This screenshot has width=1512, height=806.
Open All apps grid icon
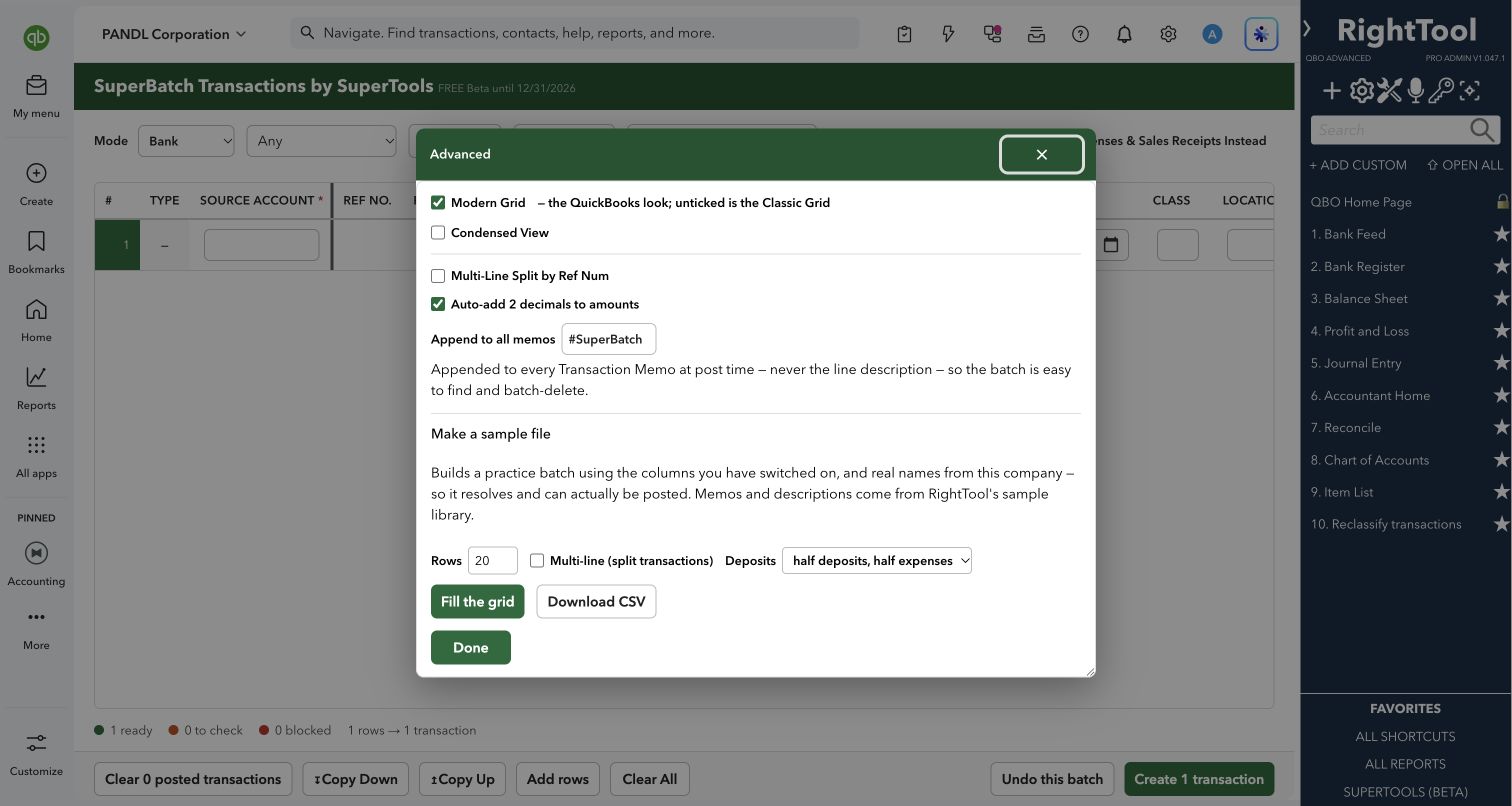(36, 445)
